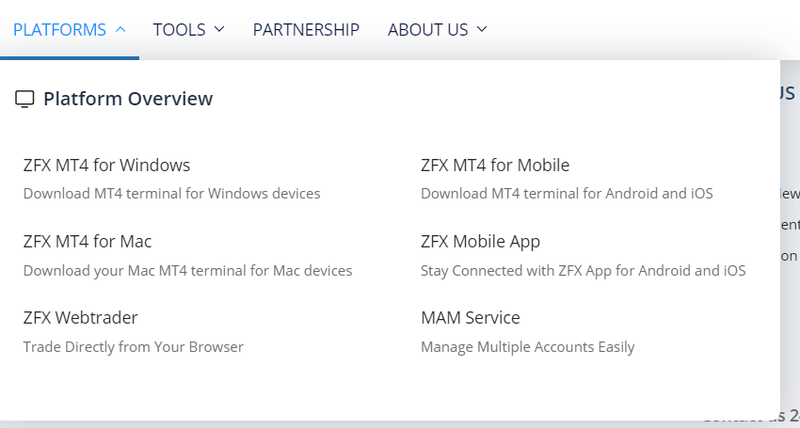This screenshot has height=428, width=800.
Task: Open ZFX MT4 for Mobile
Action: click(495, 165)
